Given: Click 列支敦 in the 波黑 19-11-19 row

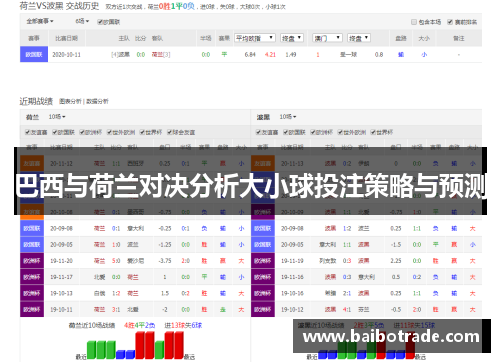Looking at the screenshot, I should (328, 261).
